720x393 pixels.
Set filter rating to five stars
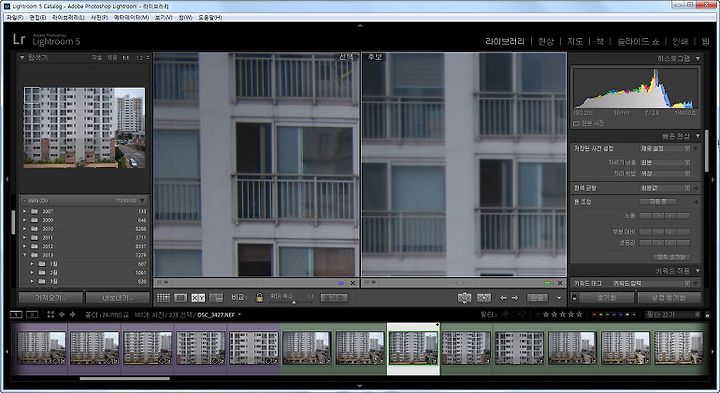(579, 314)
